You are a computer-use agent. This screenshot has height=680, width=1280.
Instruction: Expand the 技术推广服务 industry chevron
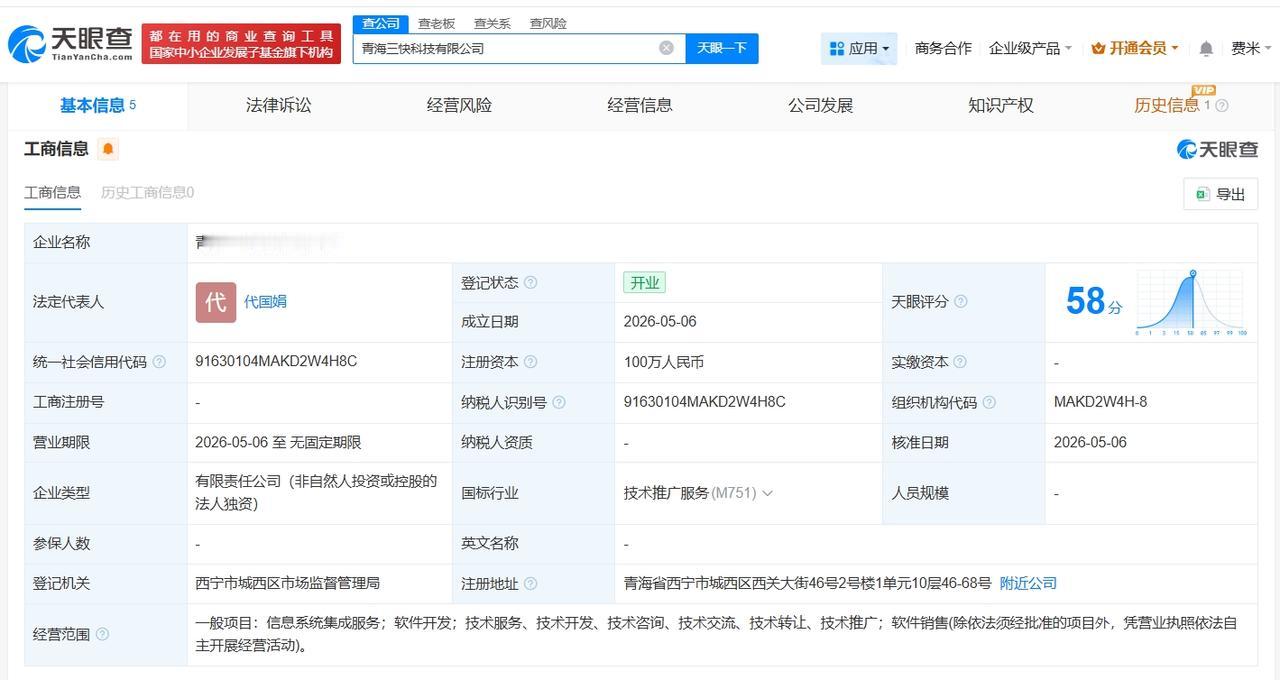[767, 493]
